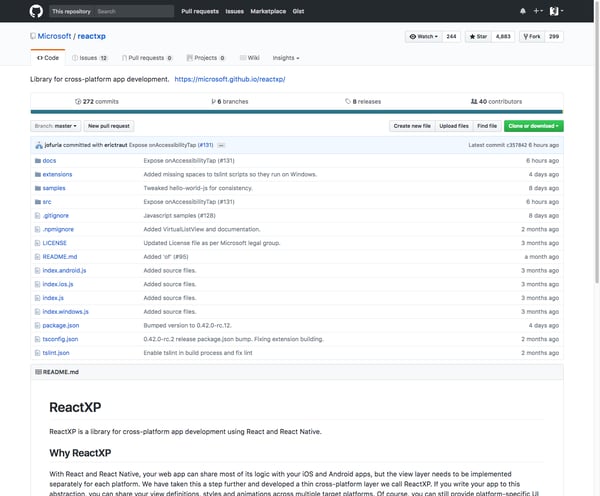Viewport: 600px width, 496px height.
Task: Click folder icon beside samples
Action: pyautogui.click(x=38, y=188)
